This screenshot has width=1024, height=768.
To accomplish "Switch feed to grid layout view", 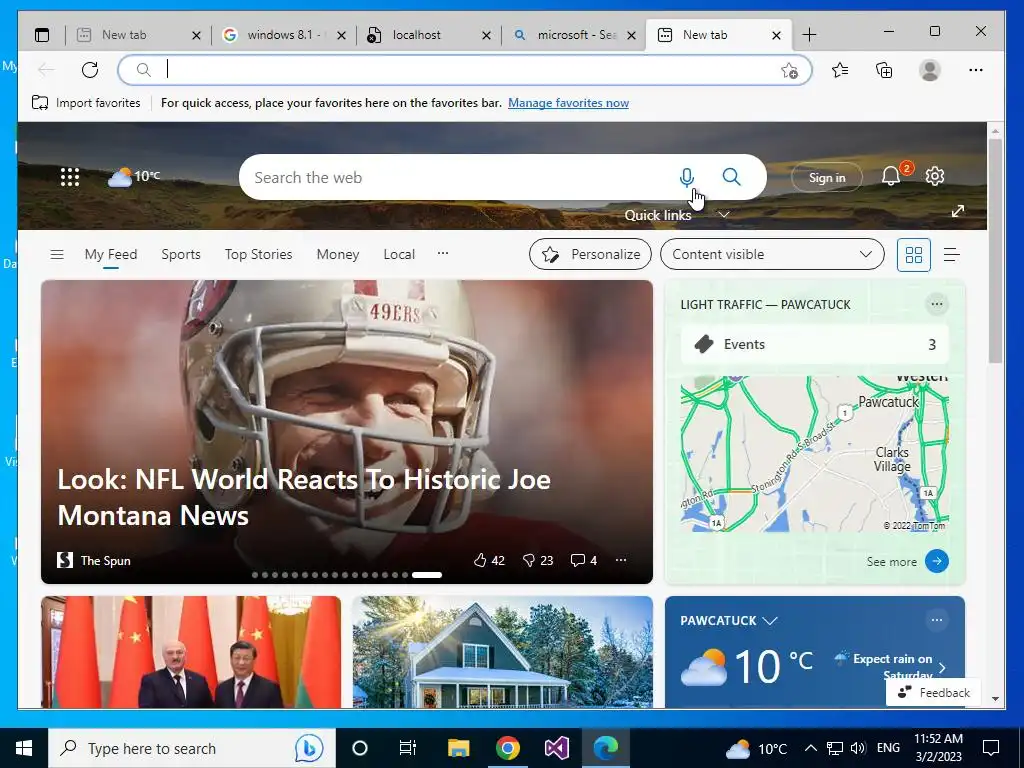I will 914,255.
